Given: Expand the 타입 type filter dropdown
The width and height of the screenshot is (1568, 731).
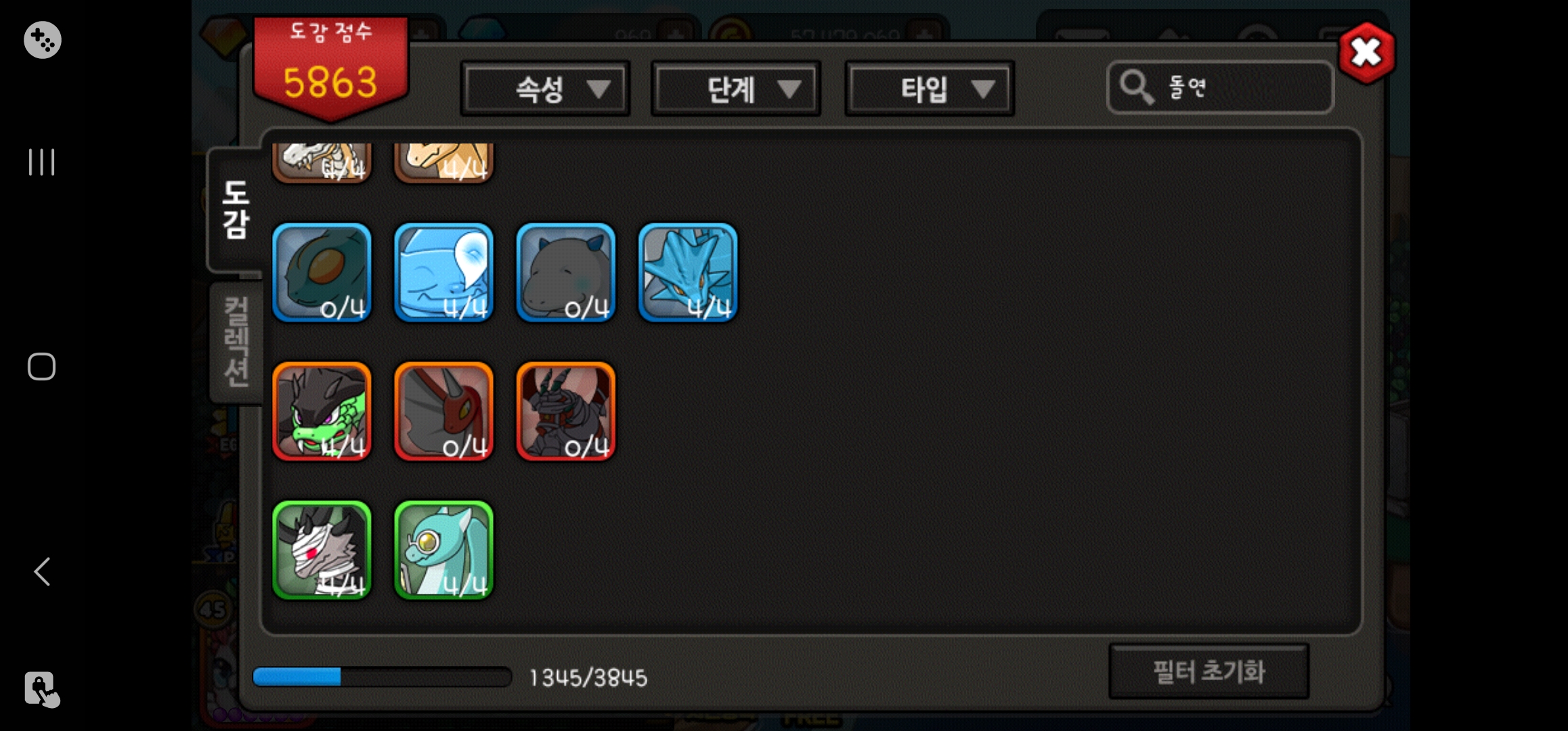Looking at the screenshot, I should (930, 89).
